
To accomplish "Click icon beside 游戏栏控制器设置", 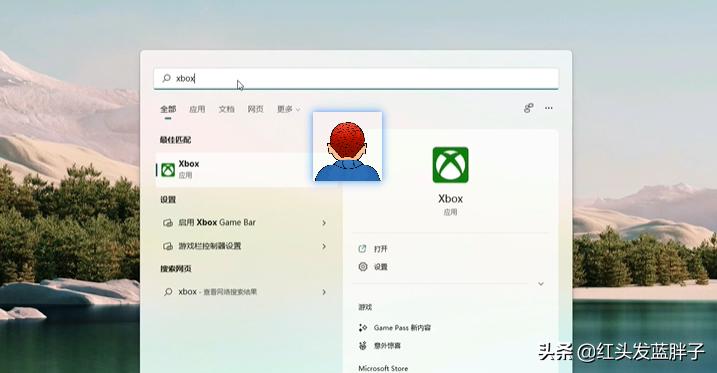I will [x=168, y=246].
